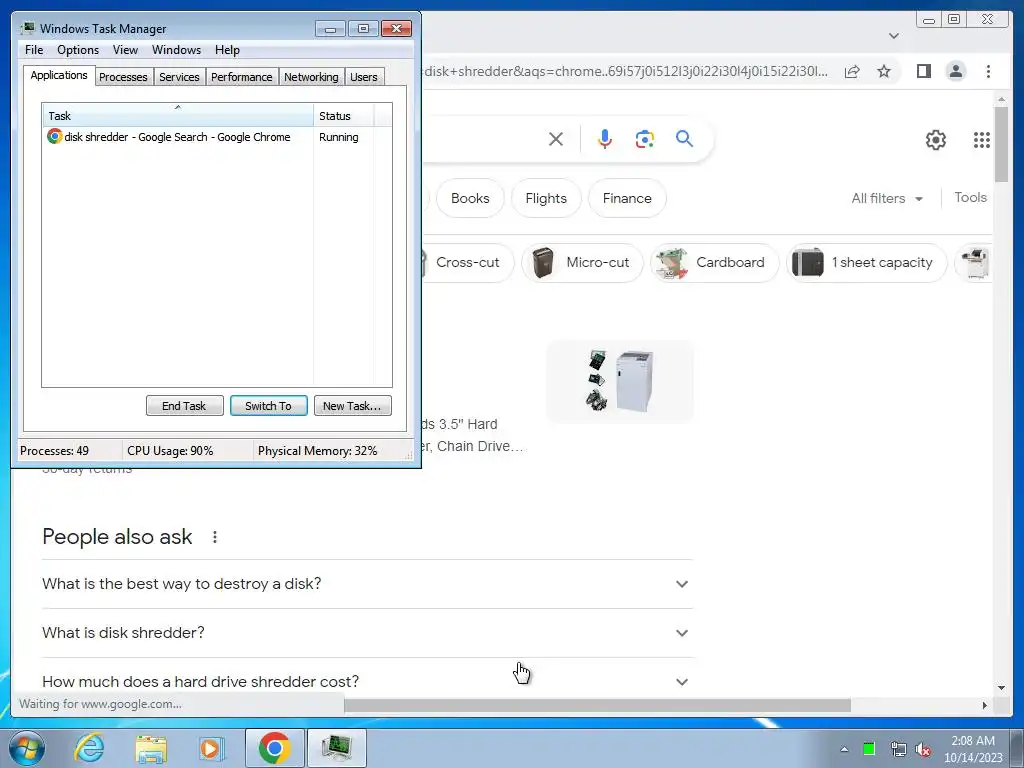Open Google quick settings gear
The width and height of the screenshot is (1024, 768).
[x=935, y=140]
